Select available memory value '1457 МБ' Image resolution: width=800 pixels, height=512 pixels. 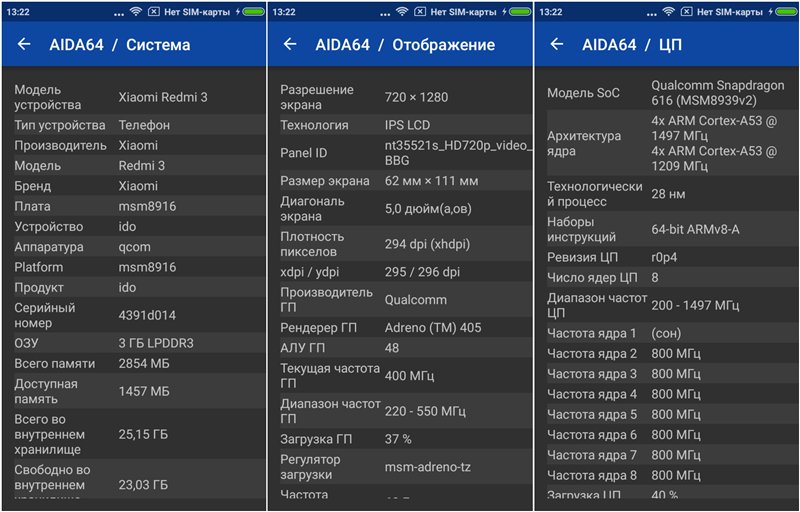click(144, 392)
